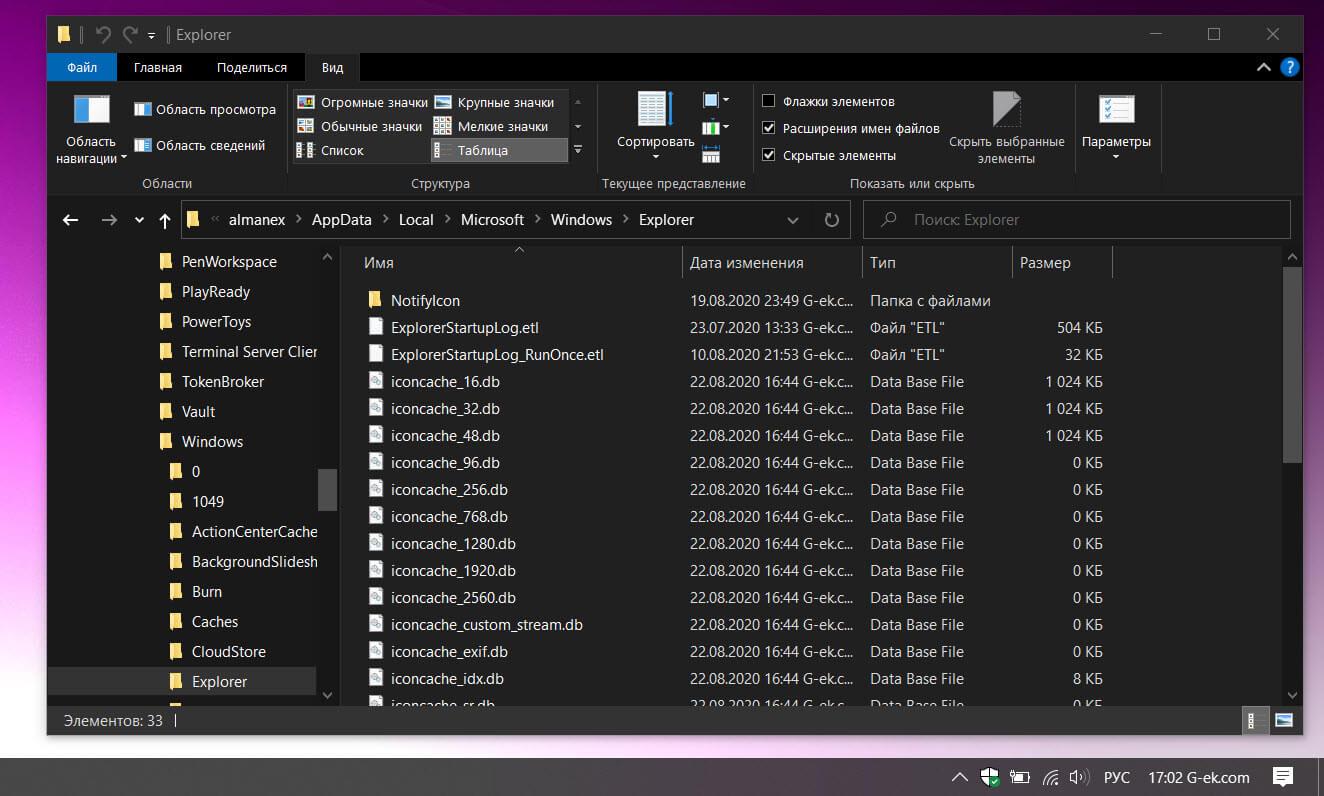
Task: Click the Поиск: Explorer search field
Action: [1077, 220]
